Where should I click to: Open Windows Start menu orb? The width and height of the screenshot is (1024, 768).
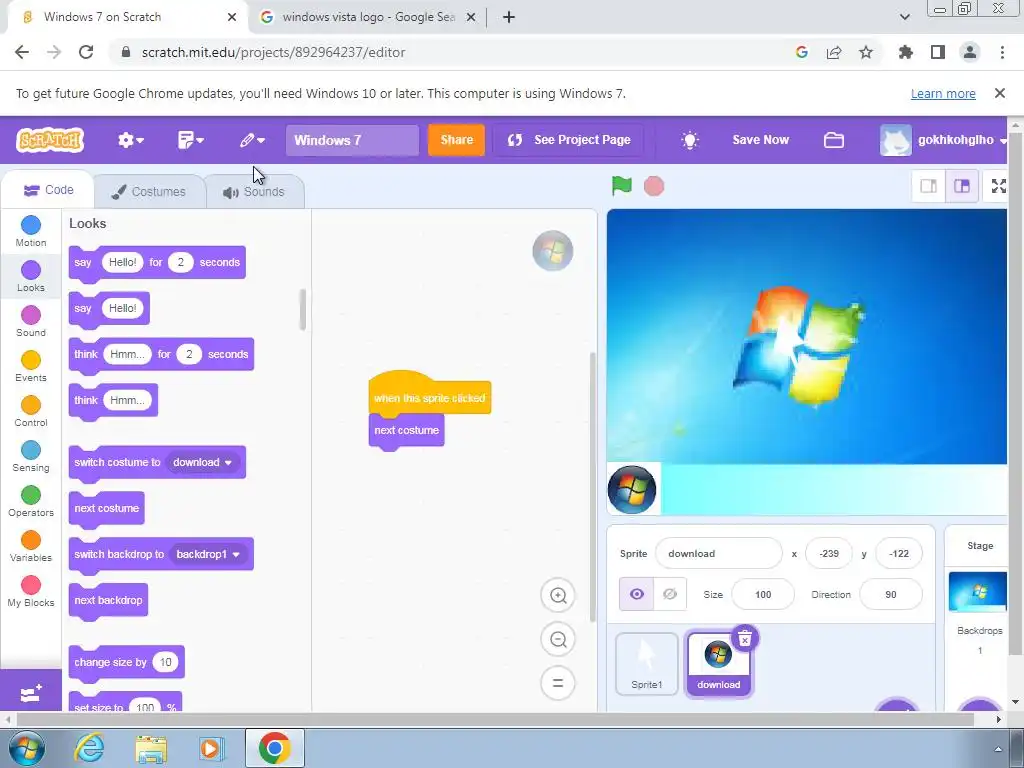coord(25,748)
